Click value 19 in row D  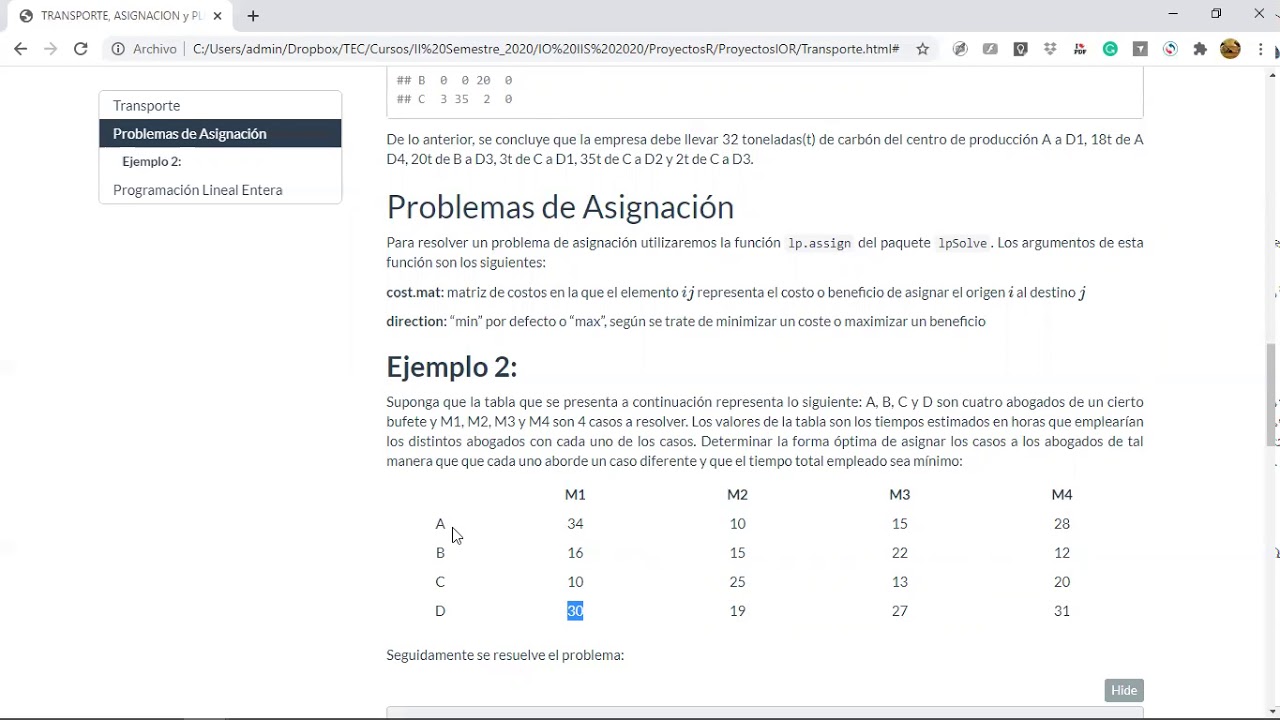click(x=737, y=610)
